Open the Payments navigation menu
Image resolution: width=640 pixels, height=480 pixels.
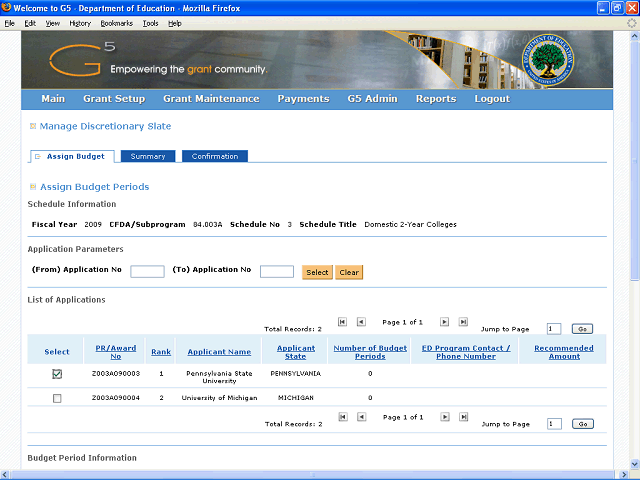click(x=303, y=99)
